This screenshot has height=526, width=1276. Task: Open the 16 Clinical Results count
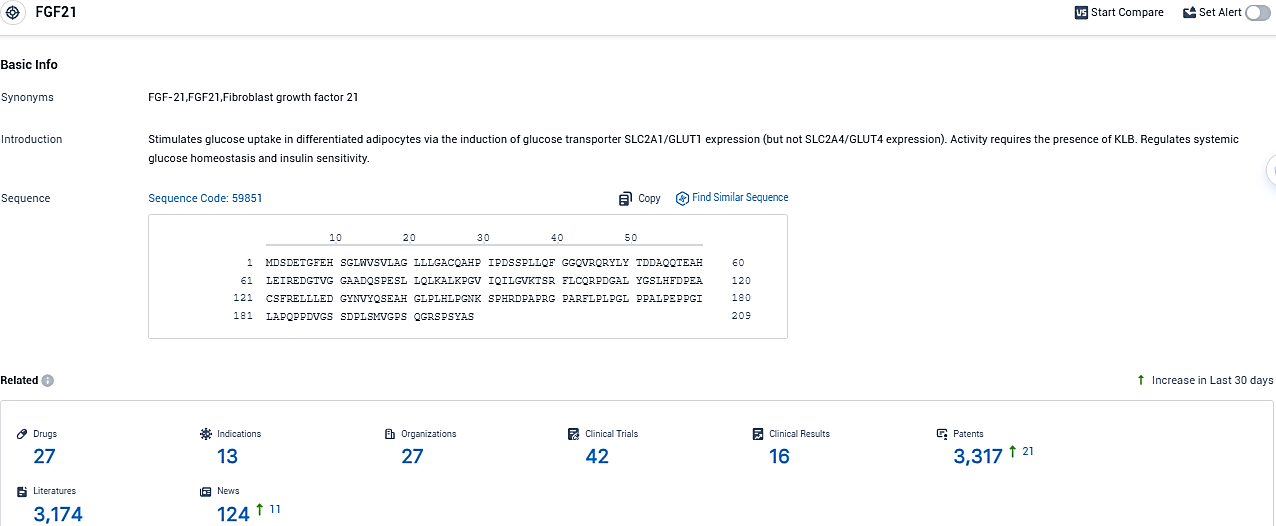point(779,457)
